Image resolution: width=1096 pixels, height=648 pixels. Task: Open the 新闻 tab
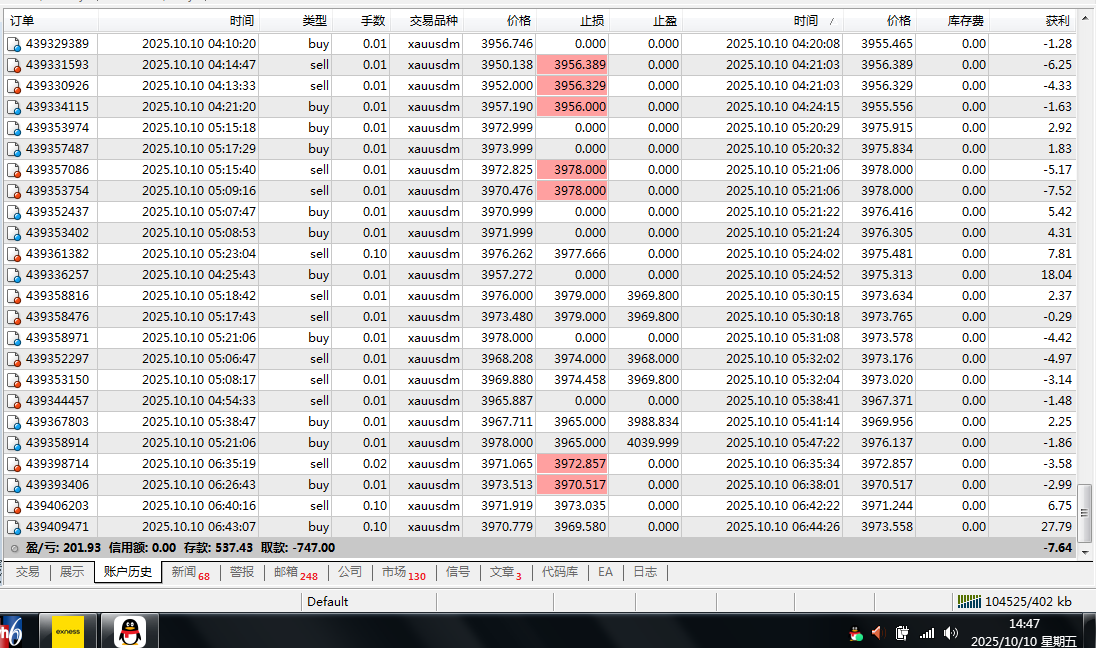(x=189, y=572)
